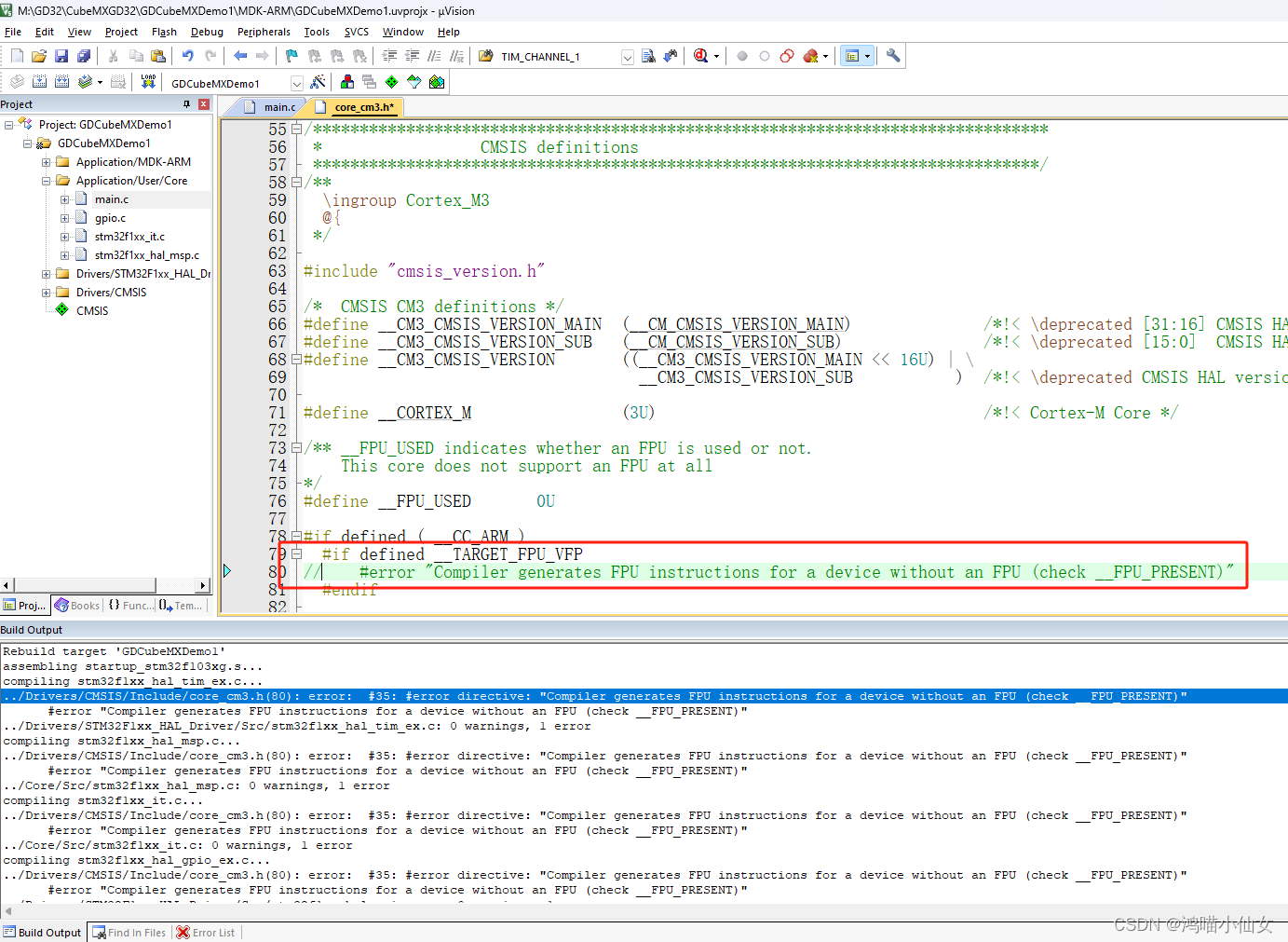Image resolution: width=1288 pixels, height=942 pixels.
Task: Indent the selected lines
Action: (x=389, y=56)
